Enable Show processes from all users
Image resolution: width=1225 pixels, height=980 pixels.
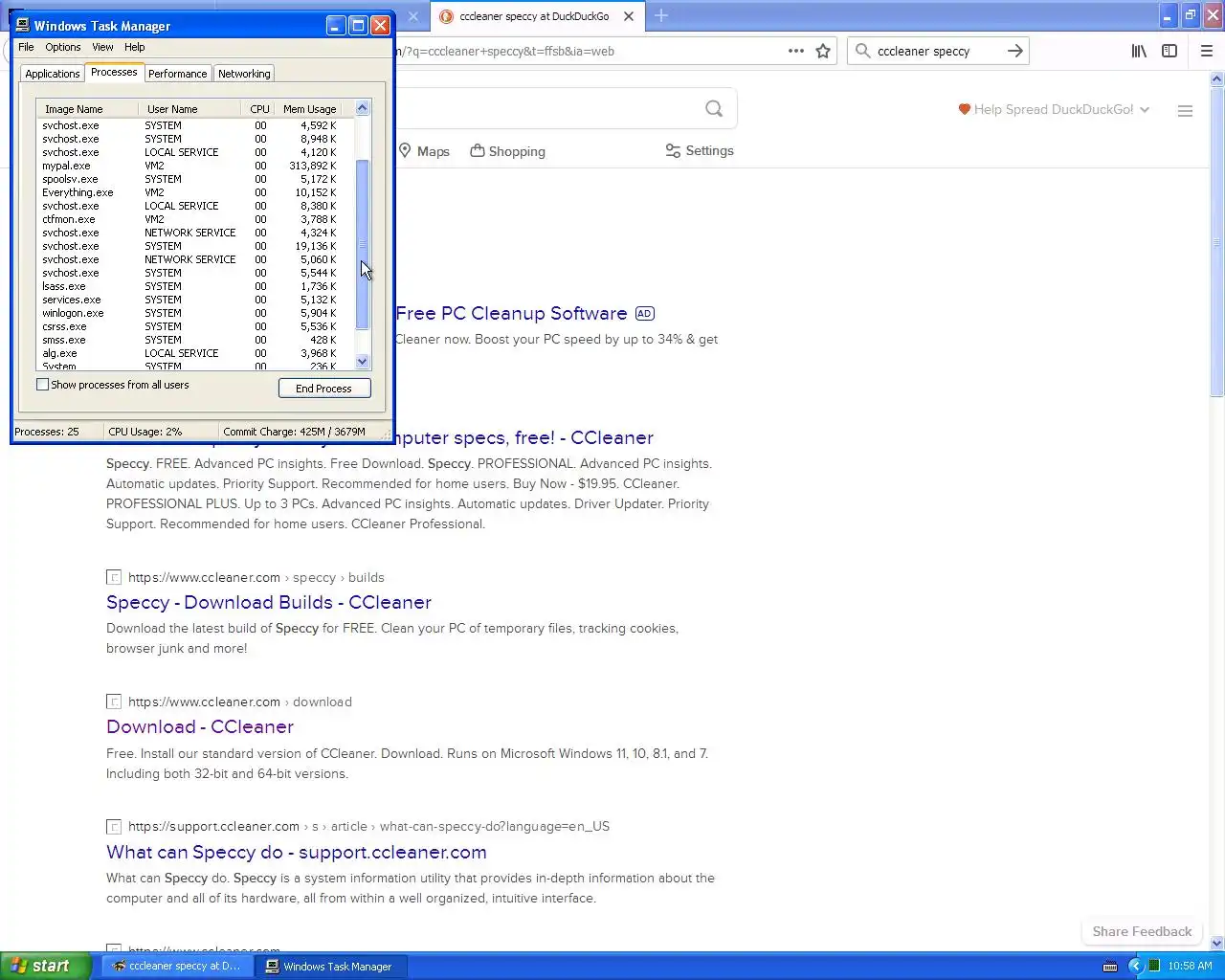(x=42, y=385)
